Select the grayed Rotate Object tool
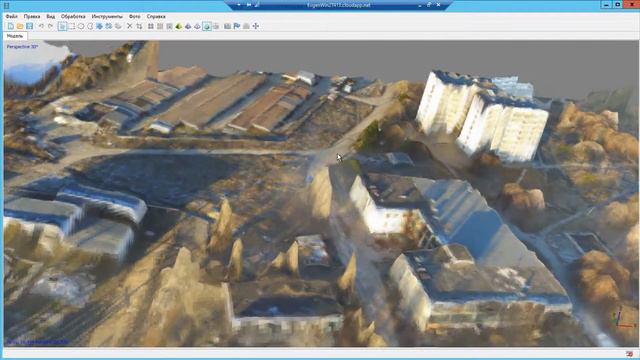 click(118, 26)
